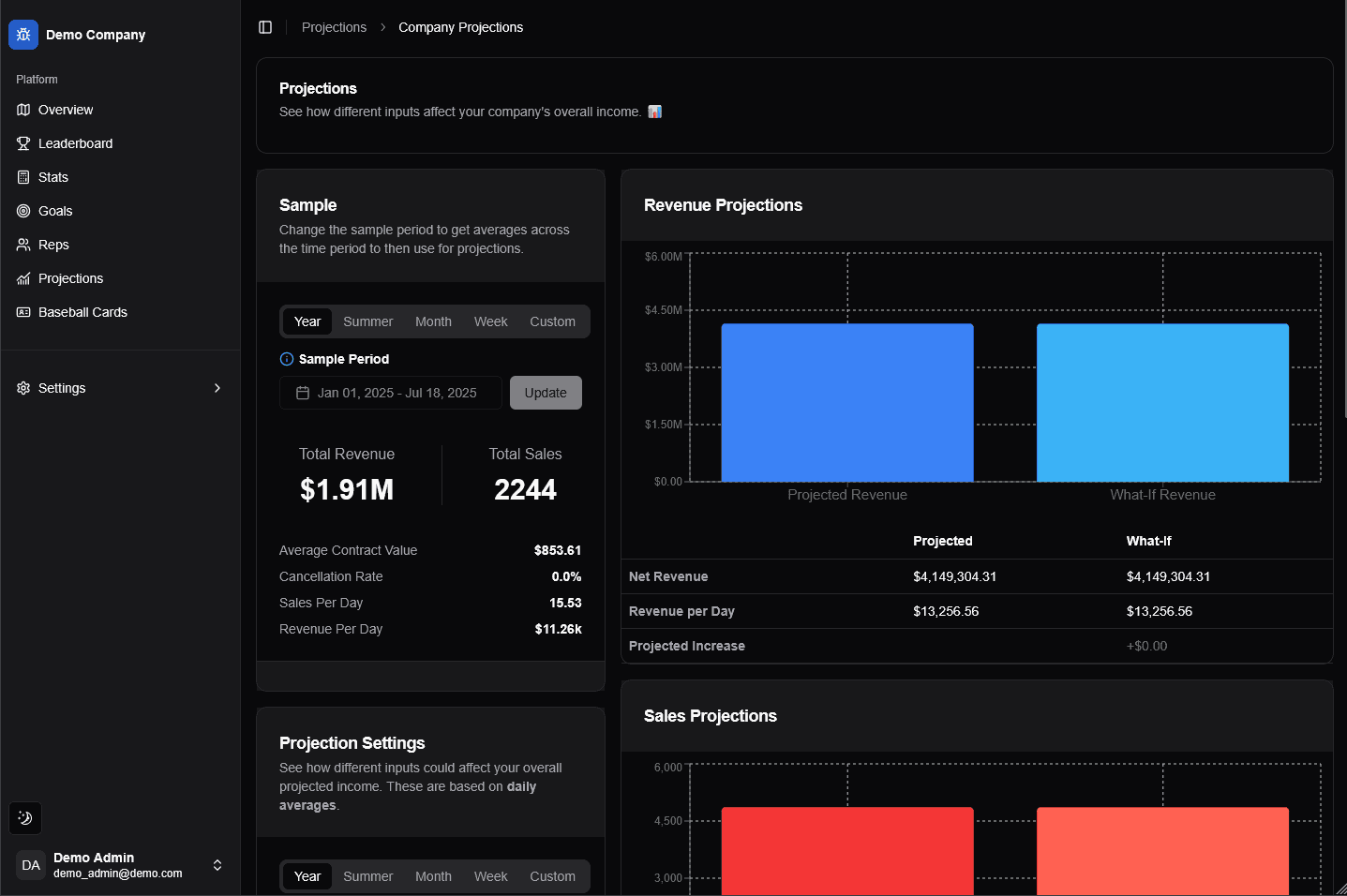Click the Sample Period info icon
The image size is (1347, 896).
[x=287, y=359]
